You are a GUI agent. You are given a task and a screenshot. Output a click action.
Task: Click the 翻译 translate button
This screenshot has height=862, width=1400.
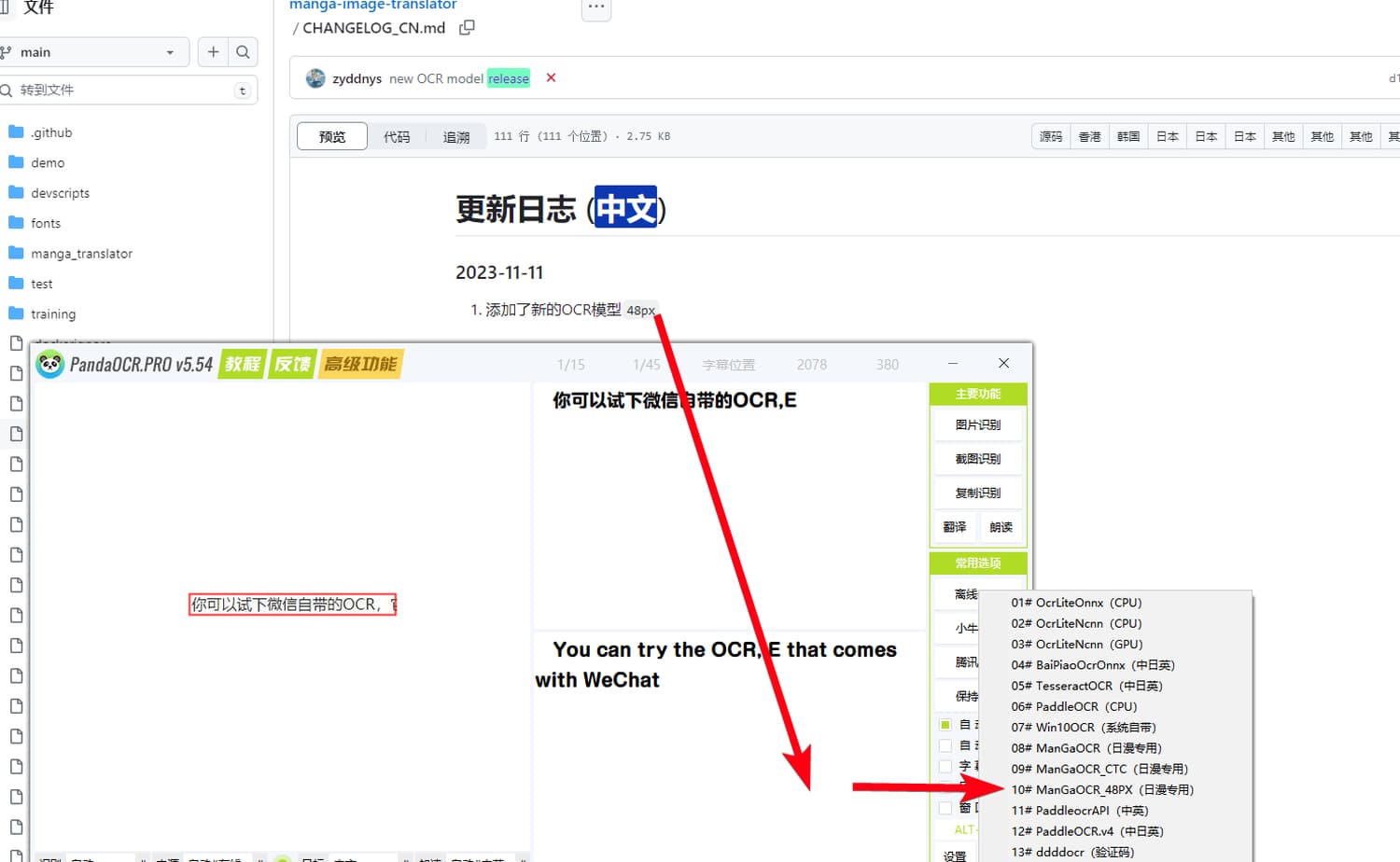click(x=955, y=527)
